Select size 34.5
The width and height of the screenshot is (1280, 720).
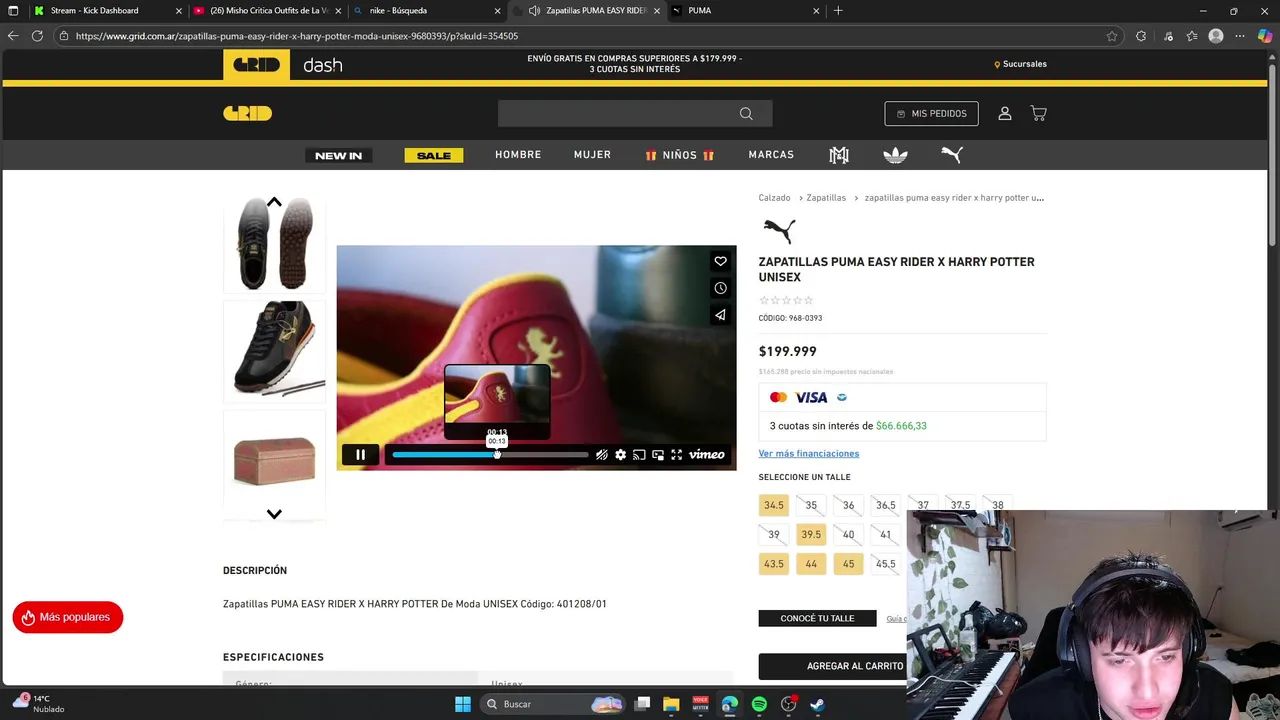[x=774, y=506]
